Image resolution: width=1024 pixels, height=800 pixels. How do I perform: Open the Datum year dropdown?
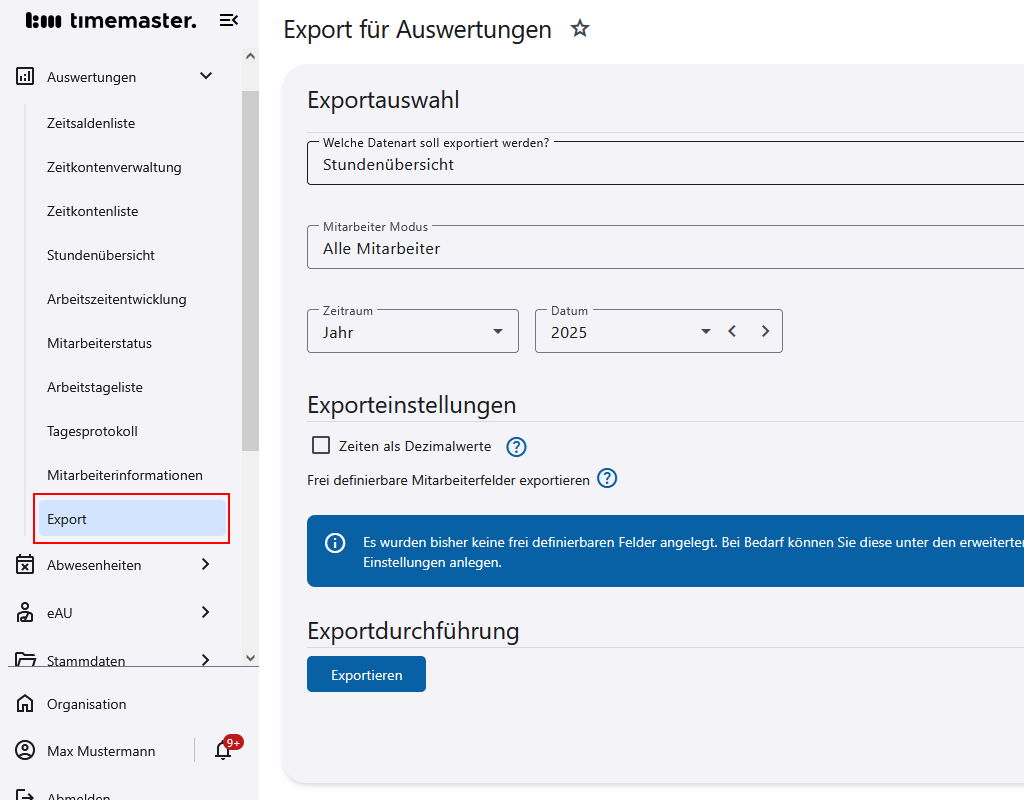pyautogui.click(x=705, y=330)
